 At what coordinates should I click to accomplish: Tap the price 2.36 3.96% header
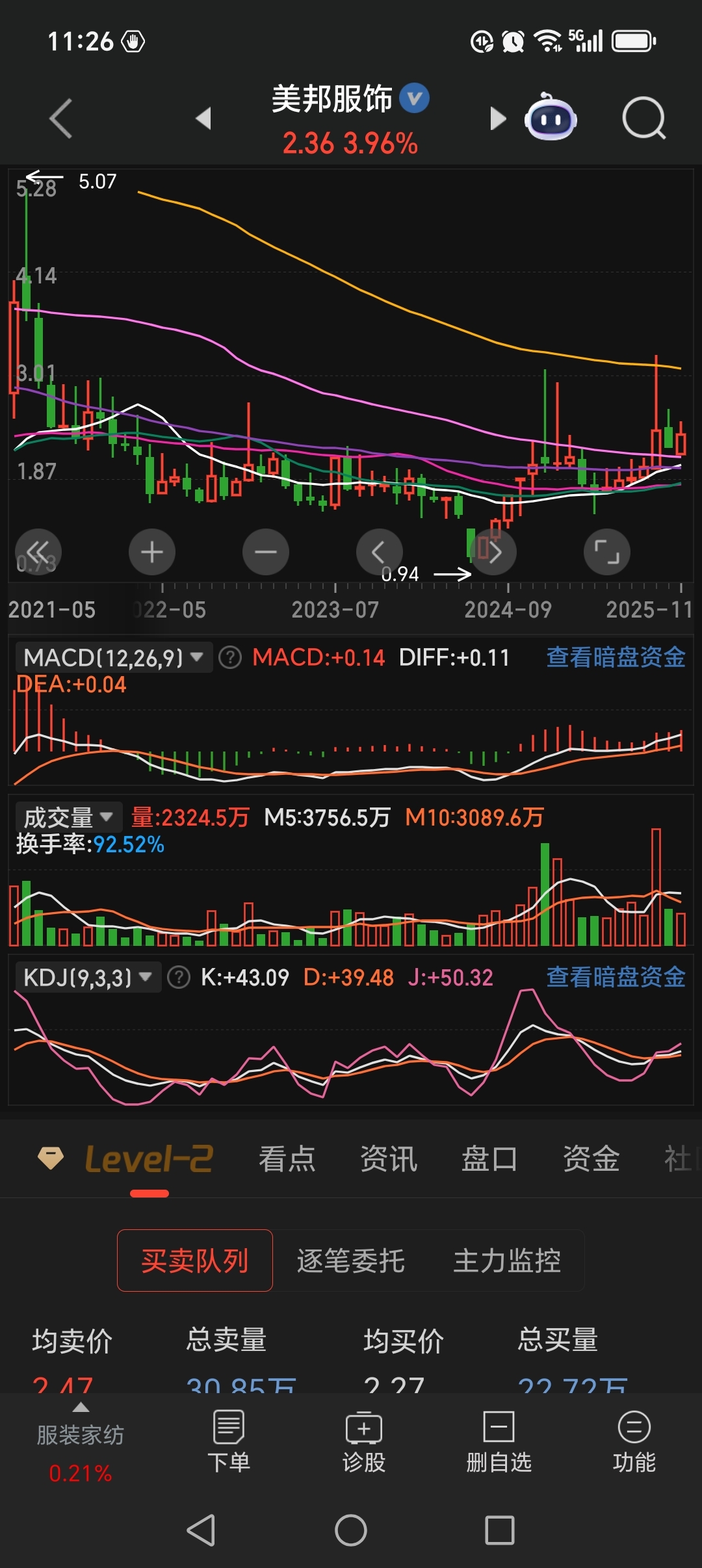(x=350, y=144)
